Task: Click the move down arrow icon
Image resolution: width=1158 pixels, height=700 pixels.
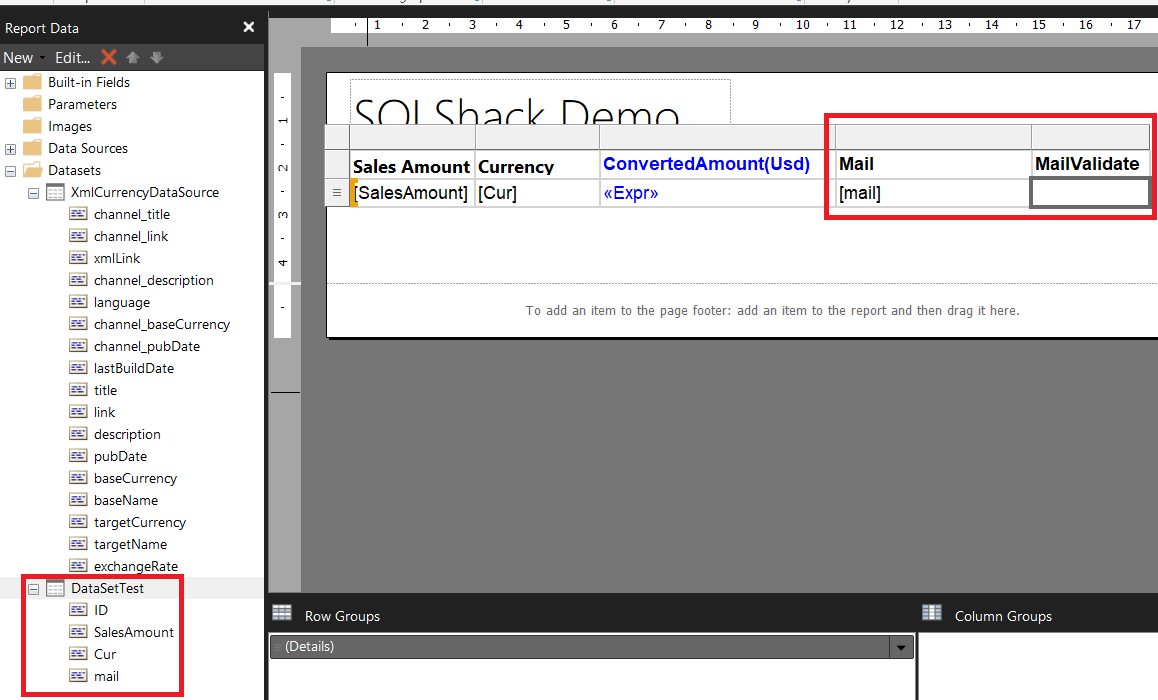Action: coord(157,57)
